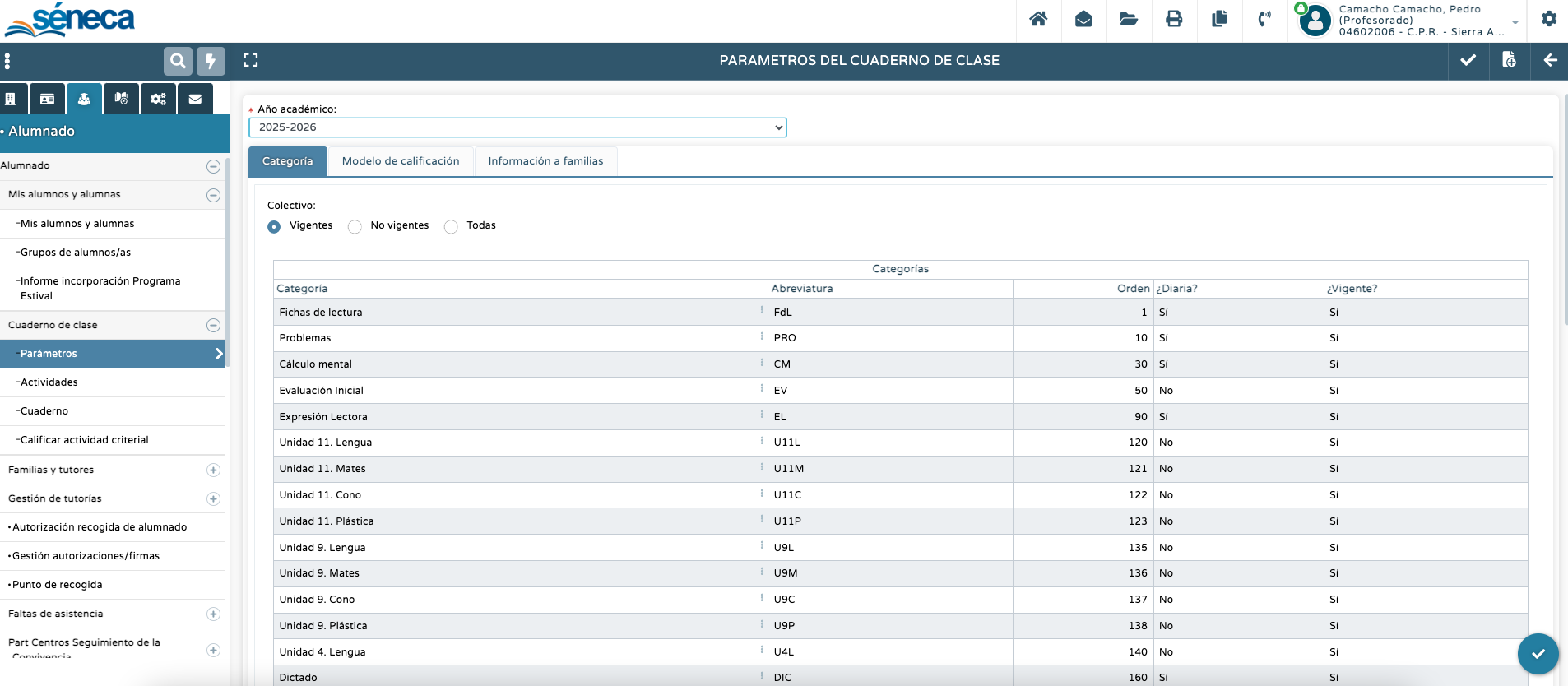The image size is (1568, 686).
Task: Click the phone icon in header
Action: pyautogui.click(x=1264, y=19)
